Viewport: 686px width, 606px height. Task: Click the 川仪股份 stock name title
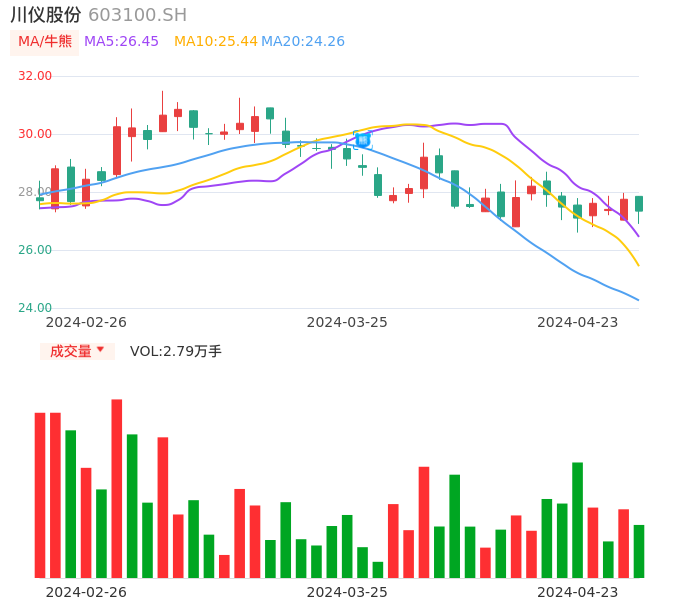46,15
